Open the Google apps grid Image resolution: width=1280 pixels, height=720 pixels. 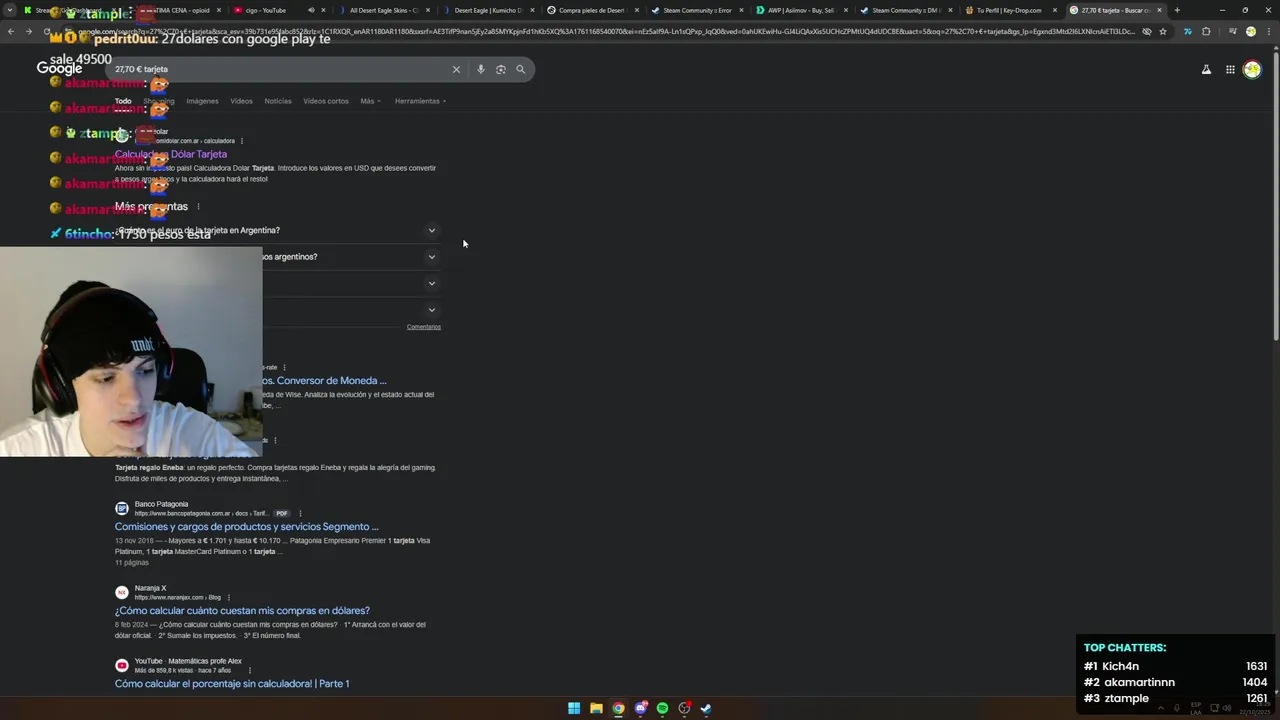1230,69
